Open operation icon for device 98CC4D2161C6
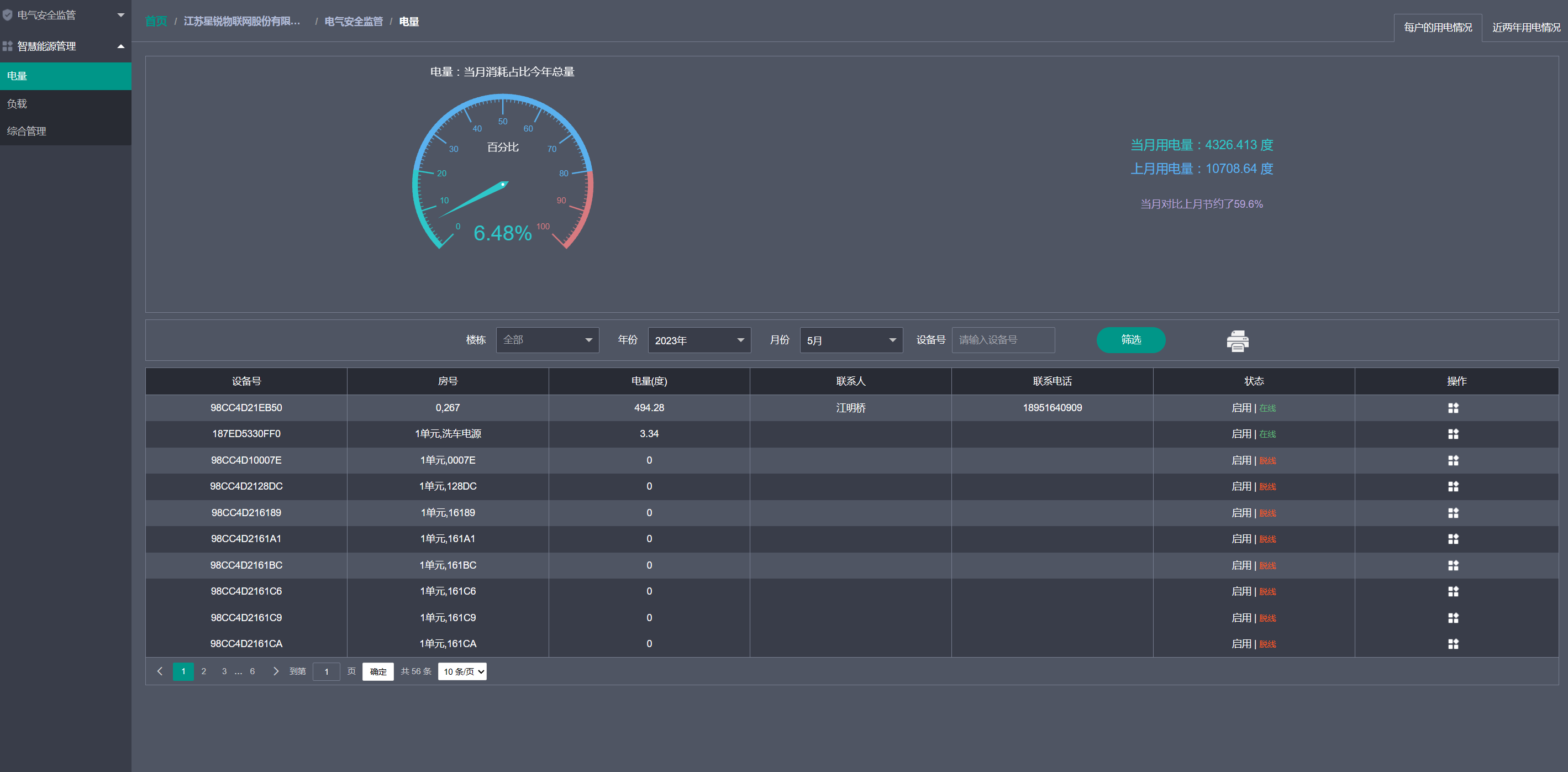The height and width of the screenshot is (772, 1568). [x=1453, y=591]
